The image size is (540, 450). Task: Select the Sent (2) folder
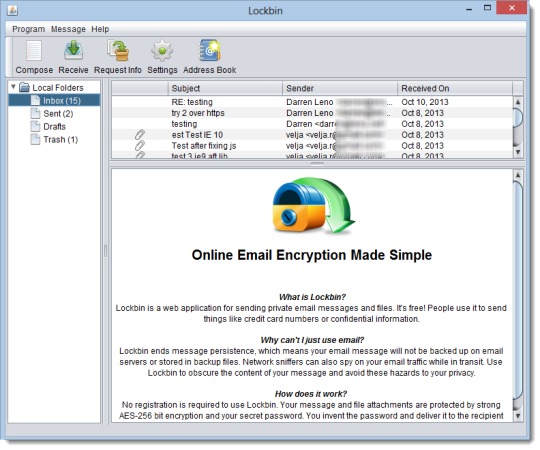(58, 114)
